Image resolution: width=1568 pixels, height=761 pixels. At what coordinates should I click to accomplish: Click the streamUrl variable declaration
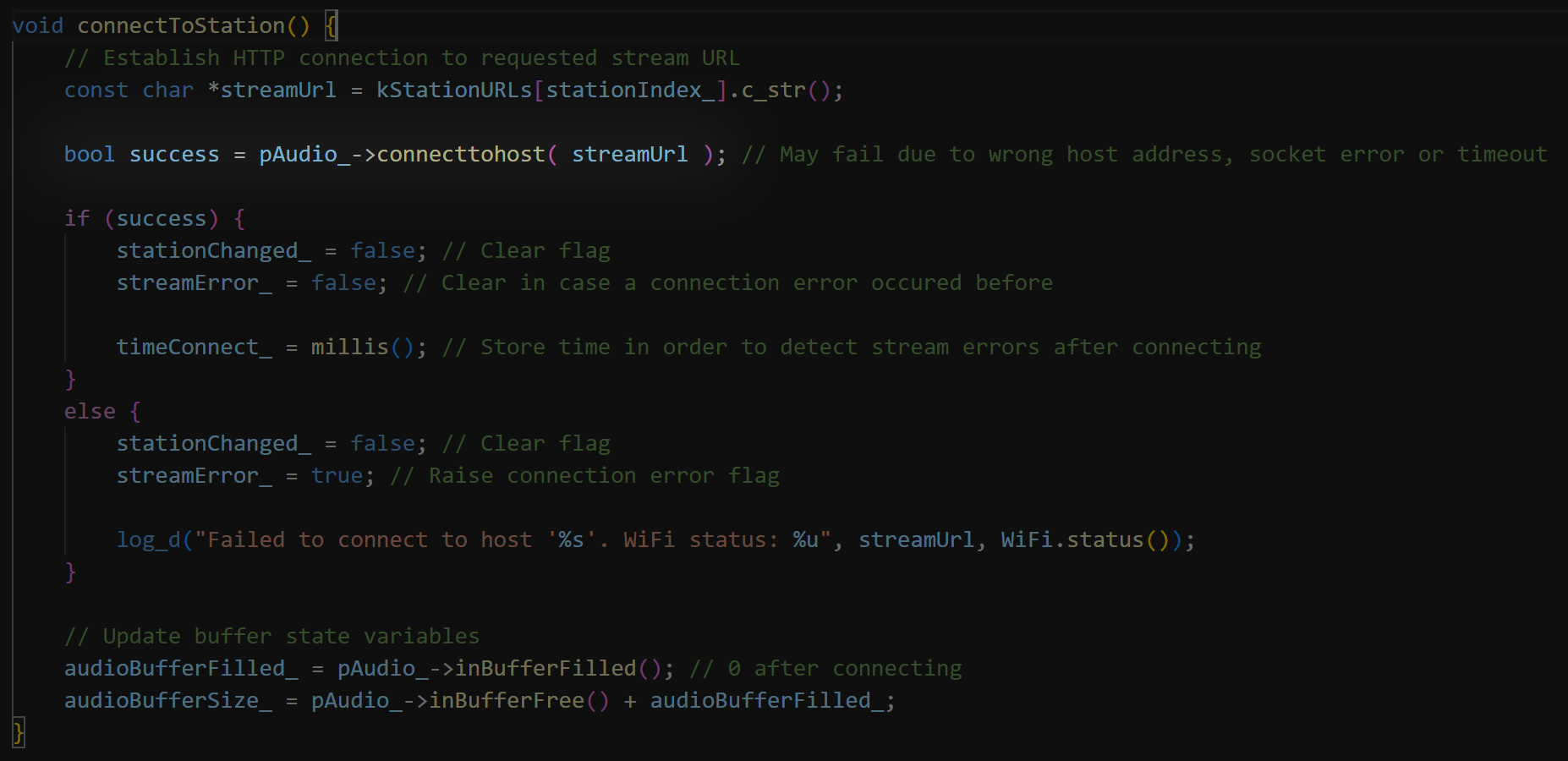(278, 90)
